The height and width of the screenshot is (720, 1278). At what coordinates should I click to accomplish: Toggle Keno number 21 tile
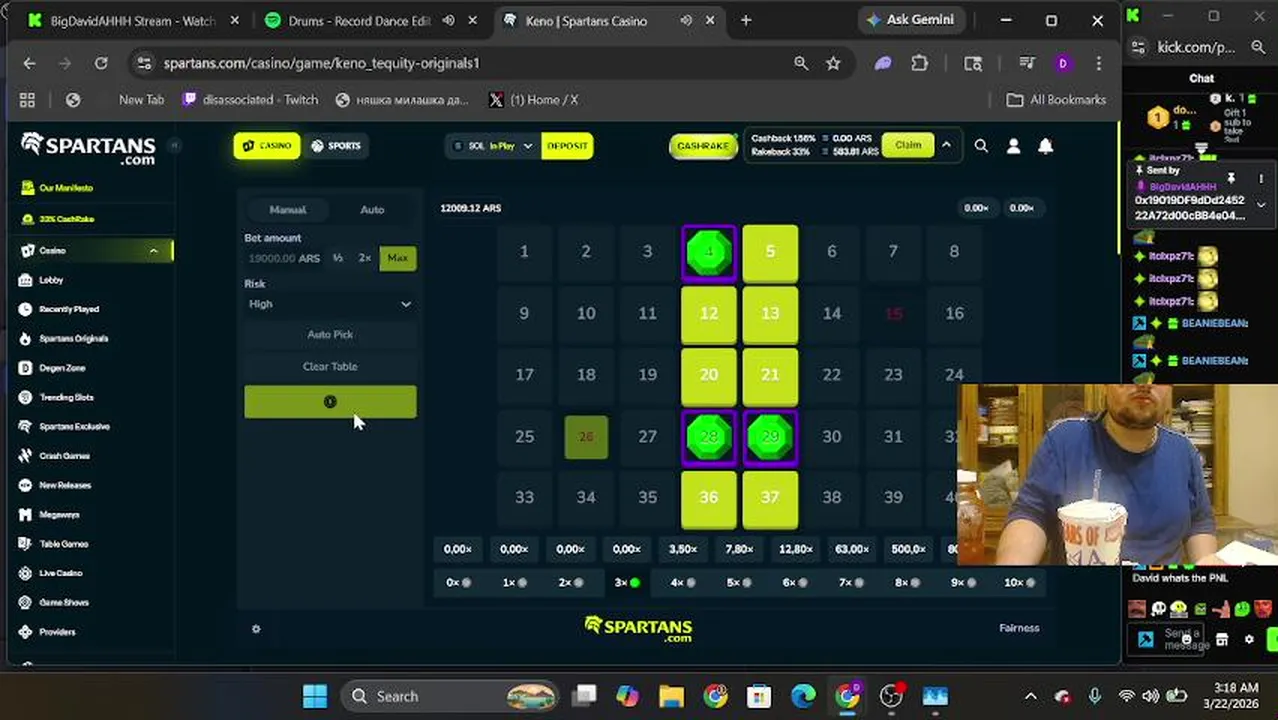(770, 375)
